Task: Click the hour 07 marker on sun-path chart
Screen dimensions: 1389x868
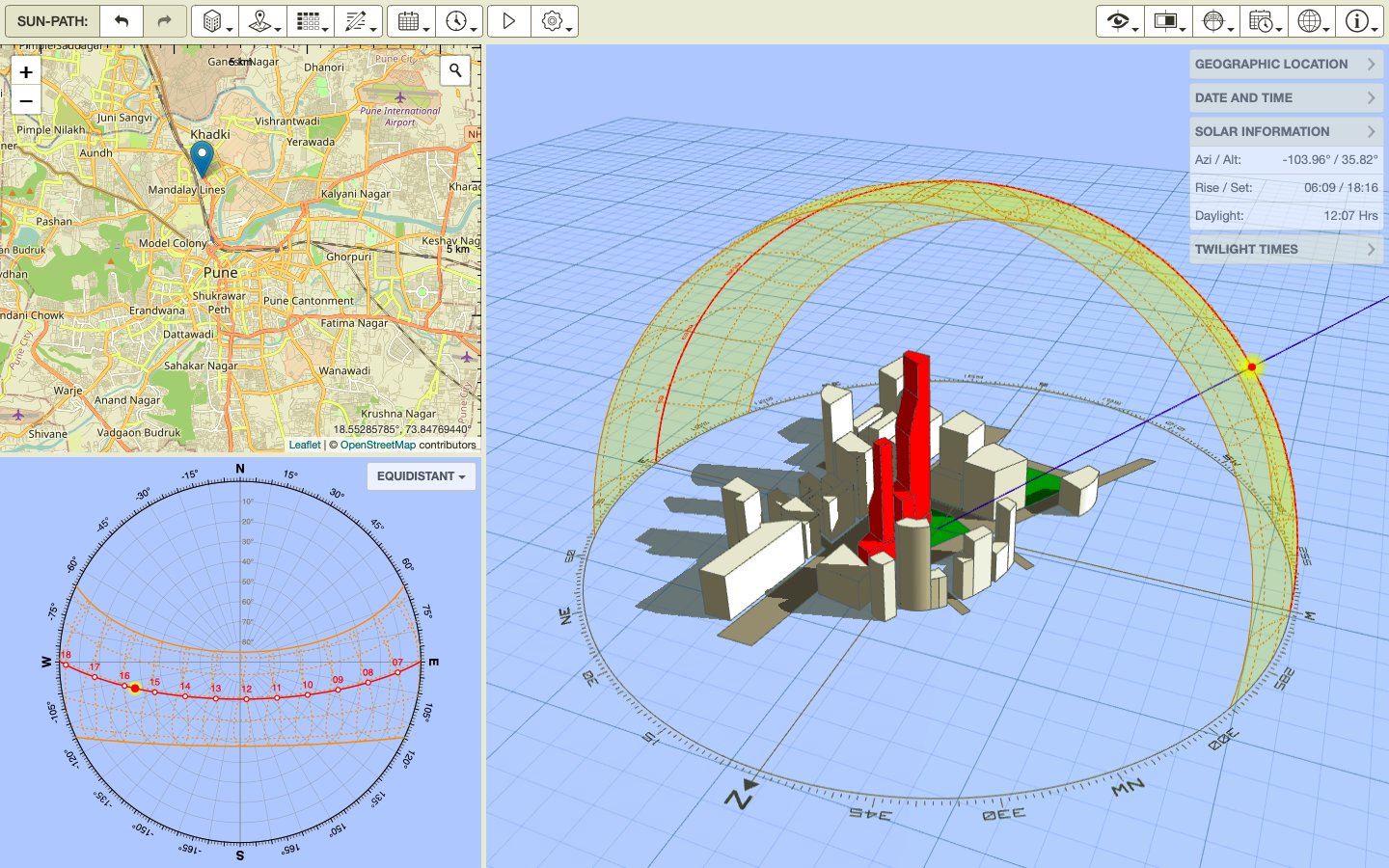Action: (396, 672)
